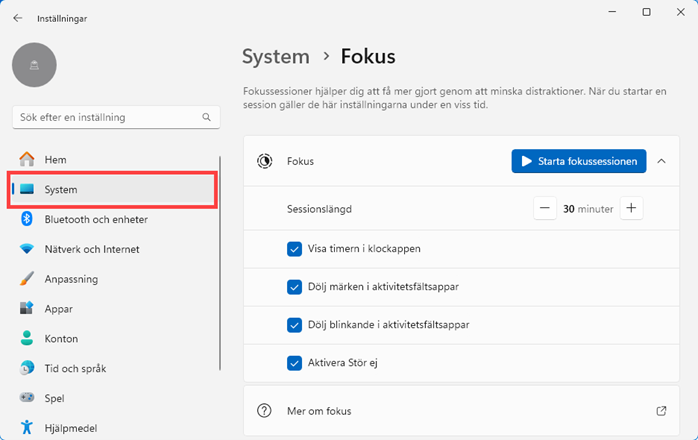
Task: Click the search magnifier icon
Action: point(207,117)
